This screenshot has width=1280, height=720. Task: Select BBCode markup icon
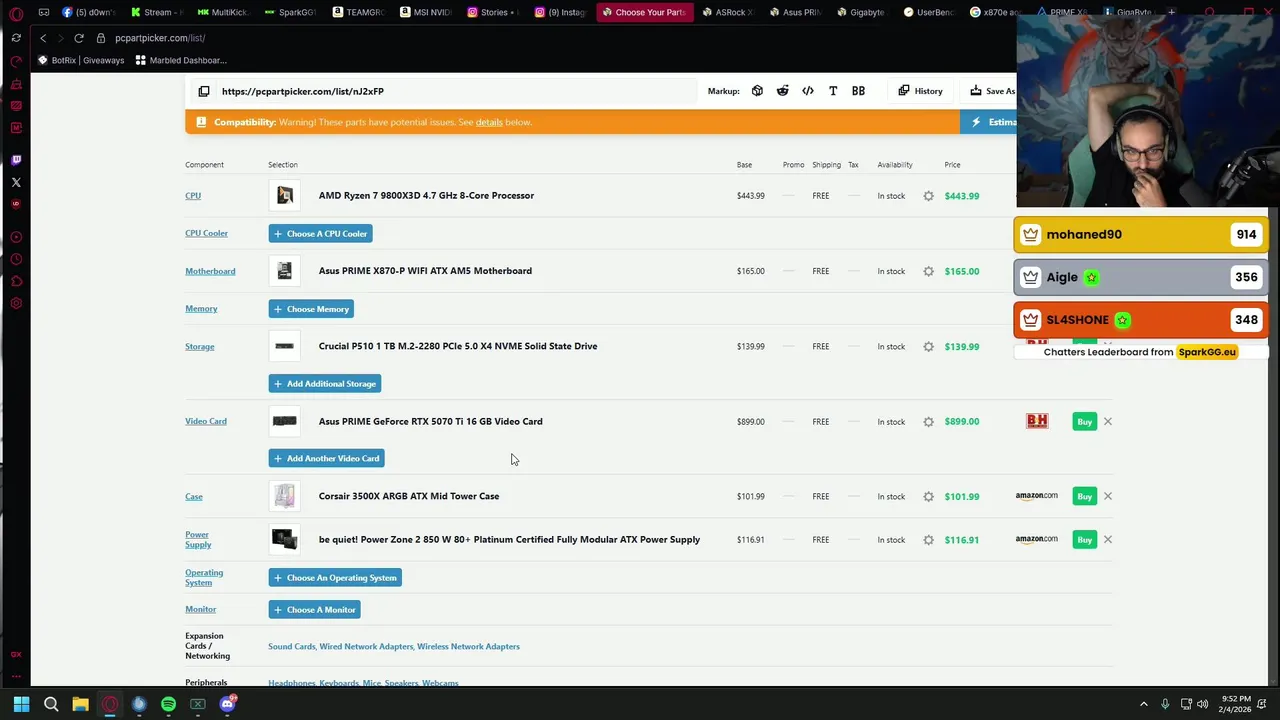858,91
